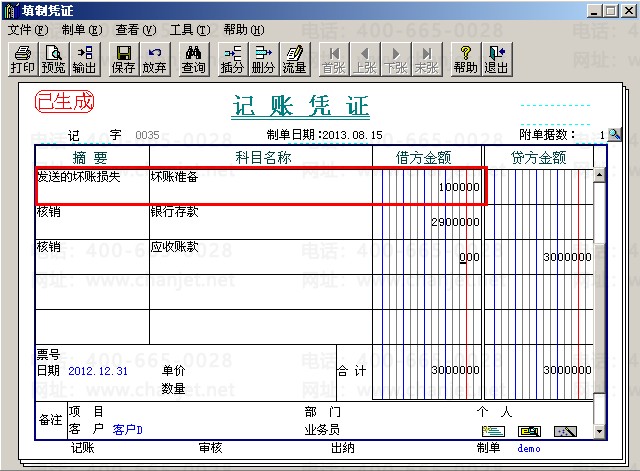The width and height of the screenshot is (640, 471).
Task: Click magnifier icon beside 附单据数
Action: (614, 134)
